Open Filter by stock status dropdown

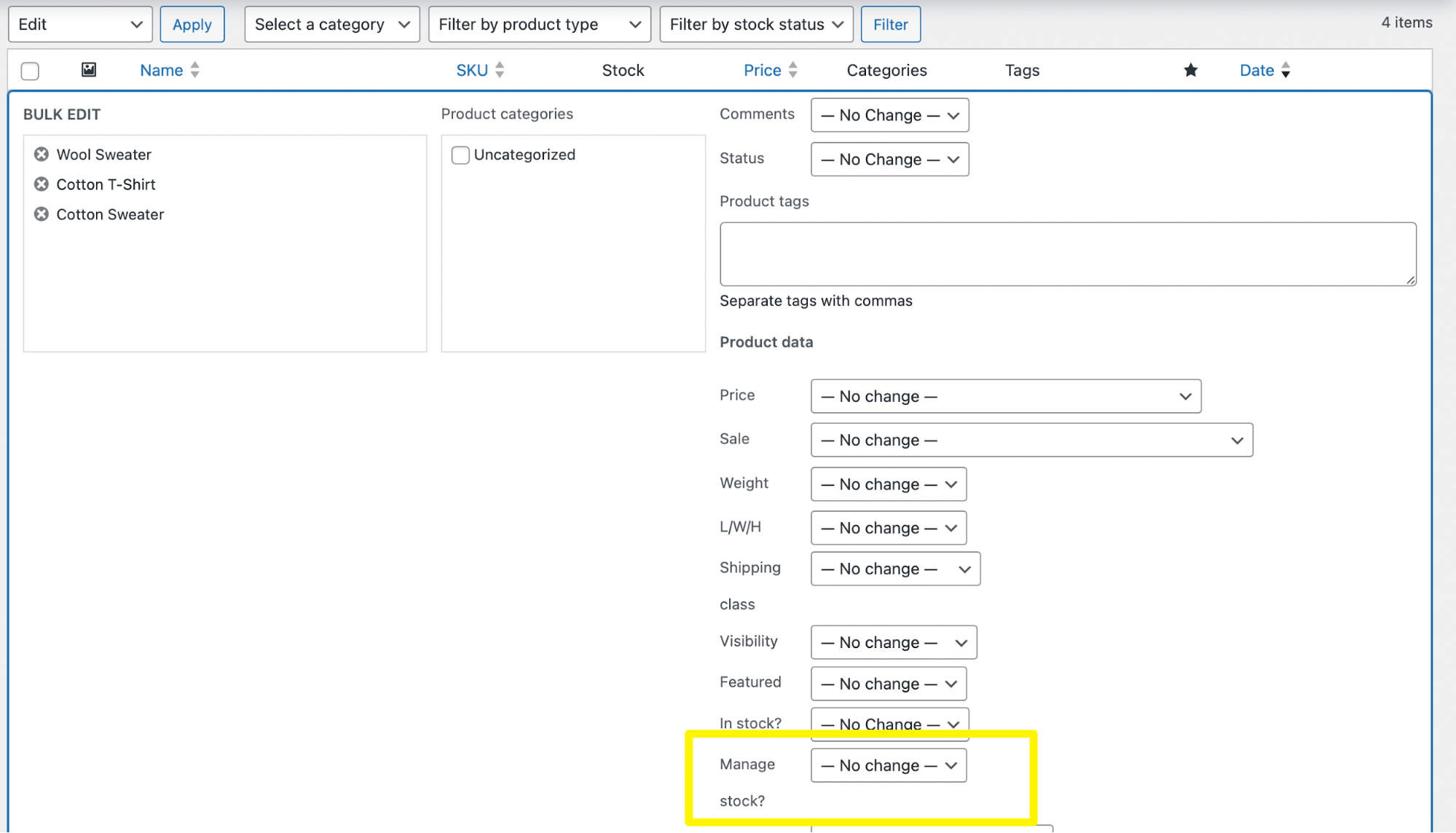tap(756, 25)
